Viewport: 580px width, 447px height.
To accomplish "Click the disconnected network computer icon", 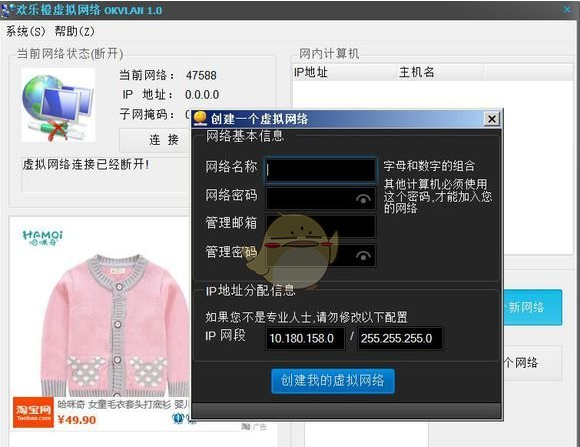I will (58, 105).
